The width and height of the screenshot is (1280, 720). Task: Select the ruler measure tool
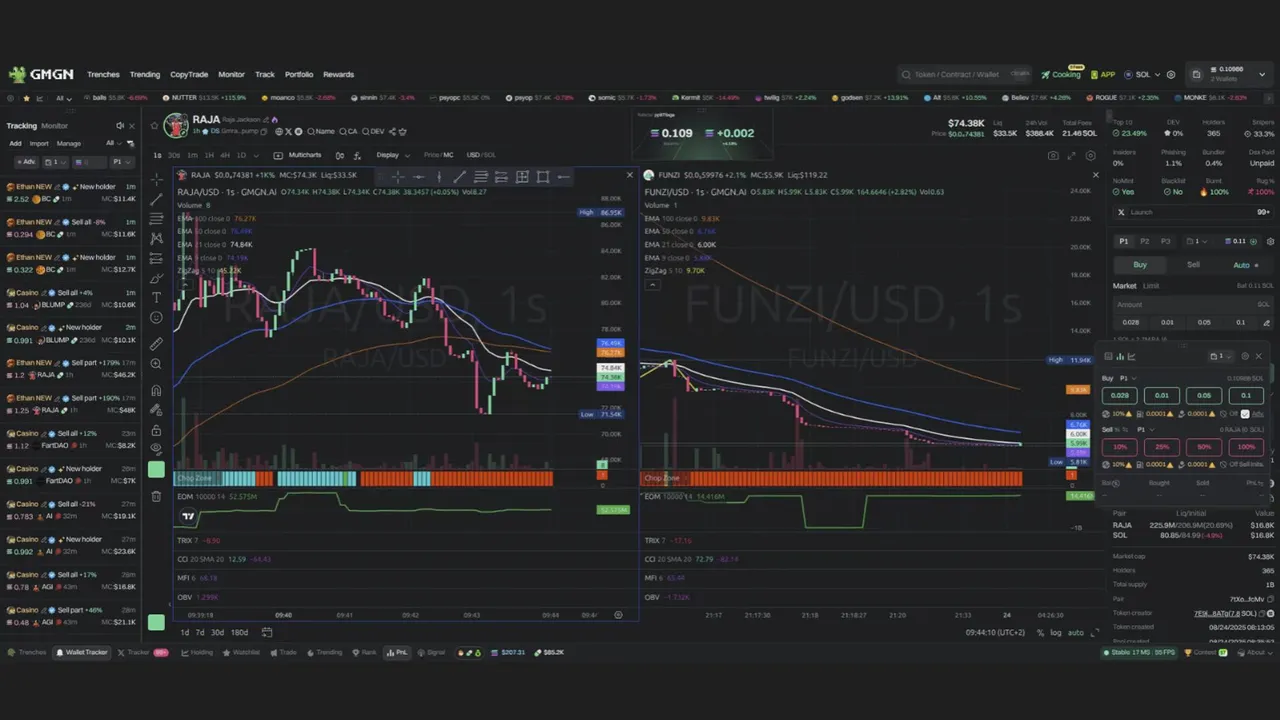click(x=156, y=344)
